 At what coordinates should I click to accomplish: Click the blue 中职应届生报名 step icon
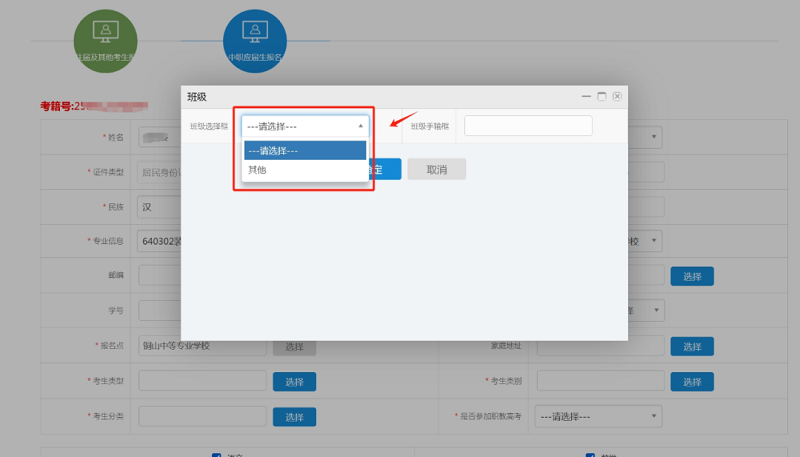255,41
